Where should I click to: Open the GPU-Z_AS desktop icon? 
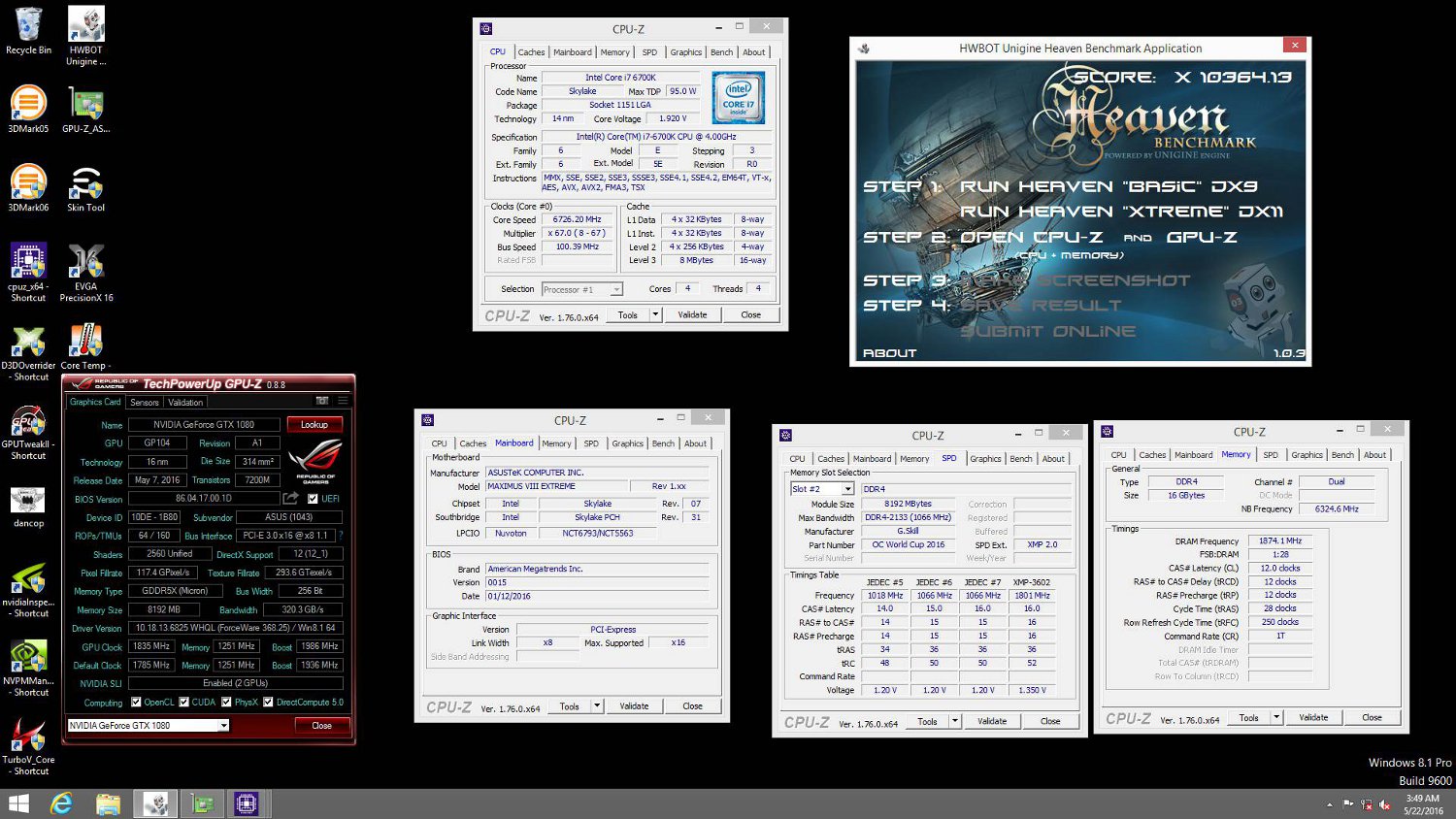tap(85, 110)
